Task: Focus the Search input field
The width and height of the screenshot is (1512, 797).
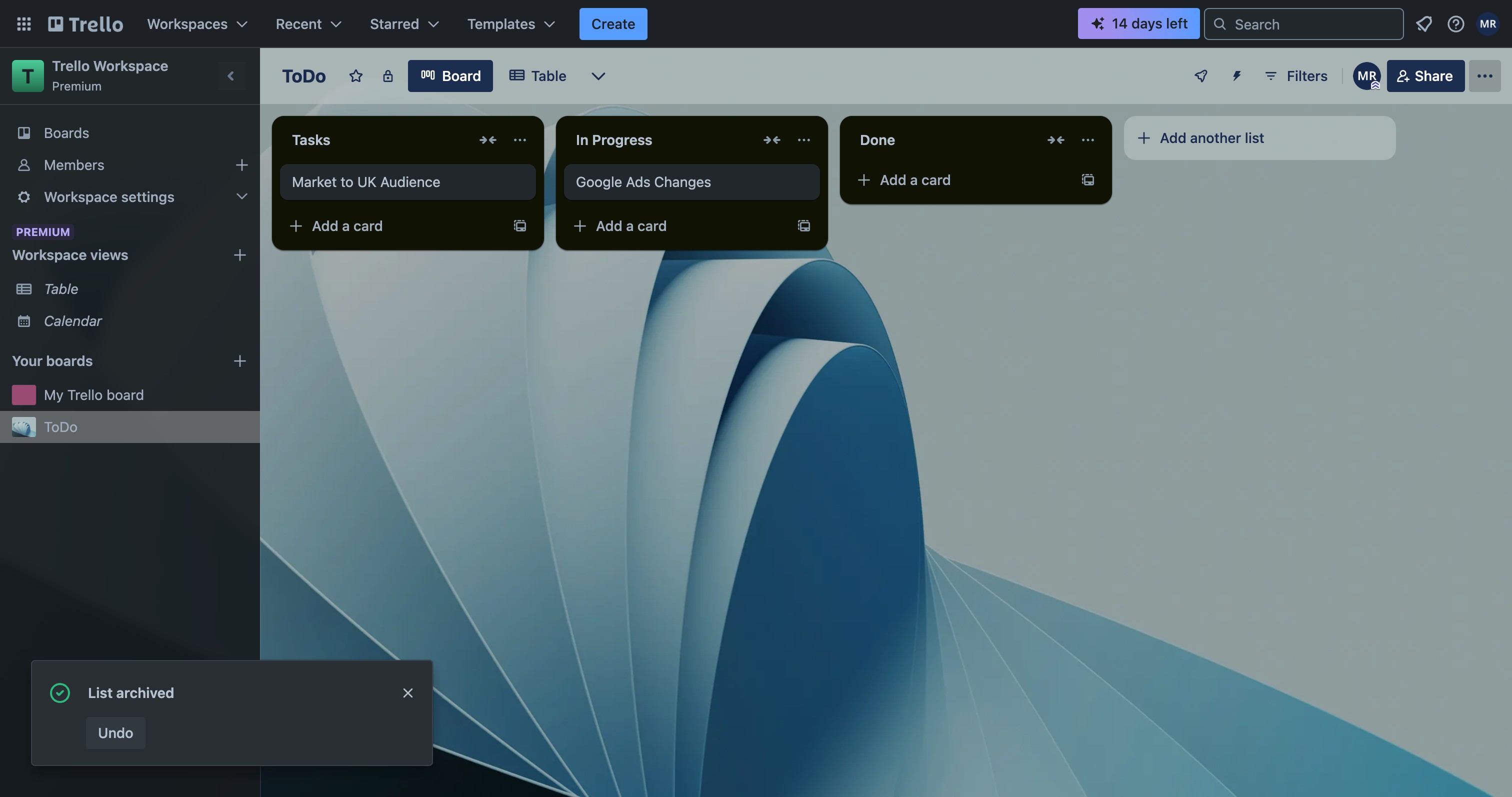Action: [1303, 24]
